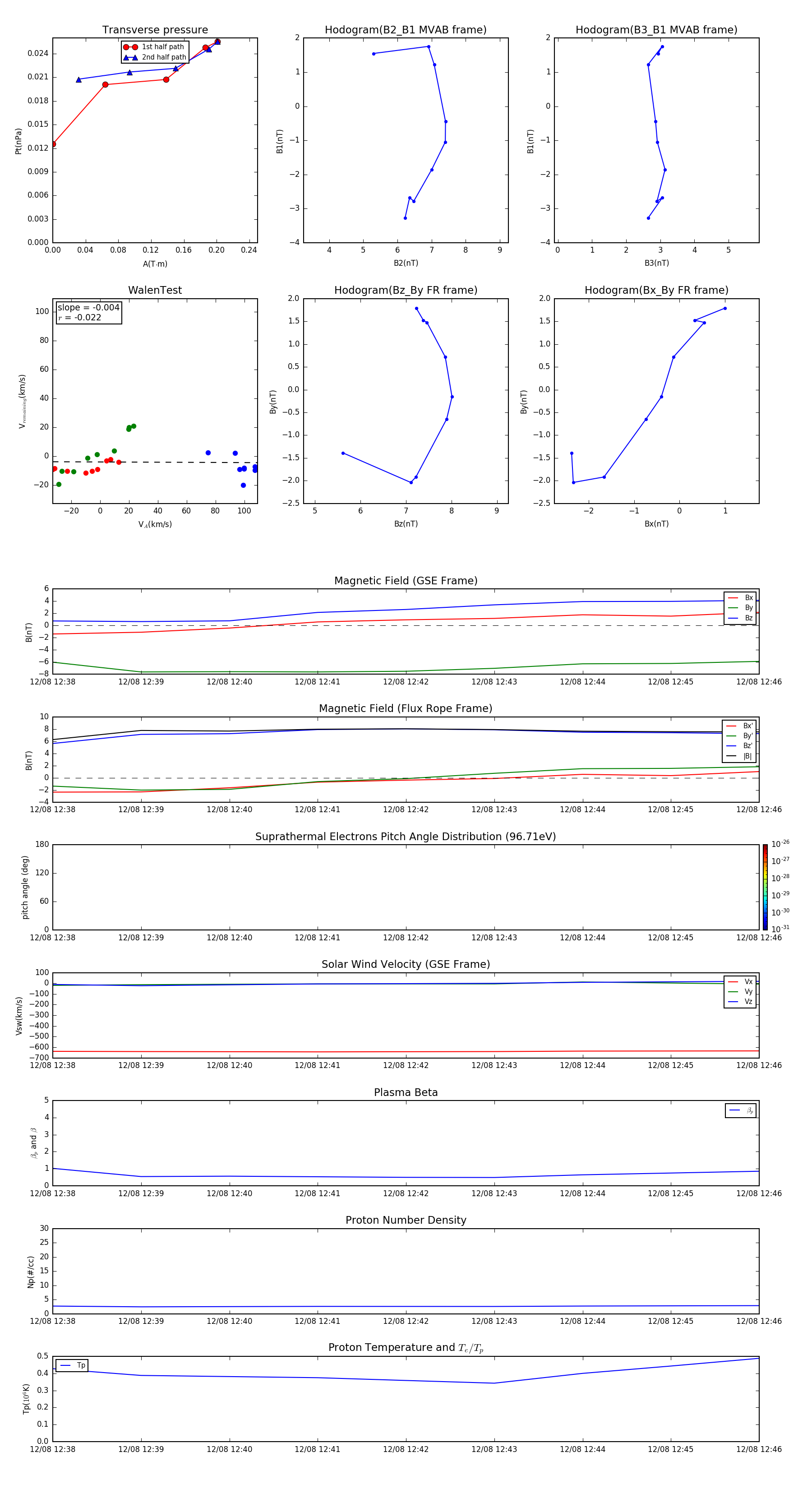
Task: Click the 'Magnetic Field (Flux Rope Frame)' title
Action: pyautogui.click(x=406, y=709)
